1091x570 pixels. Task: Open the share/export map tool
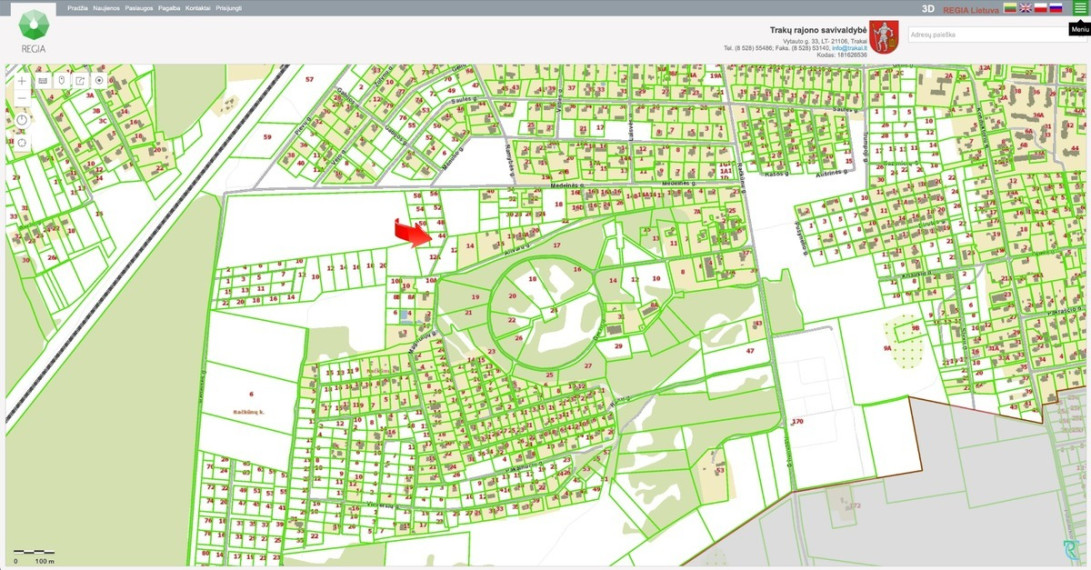(x=80, y=81)
